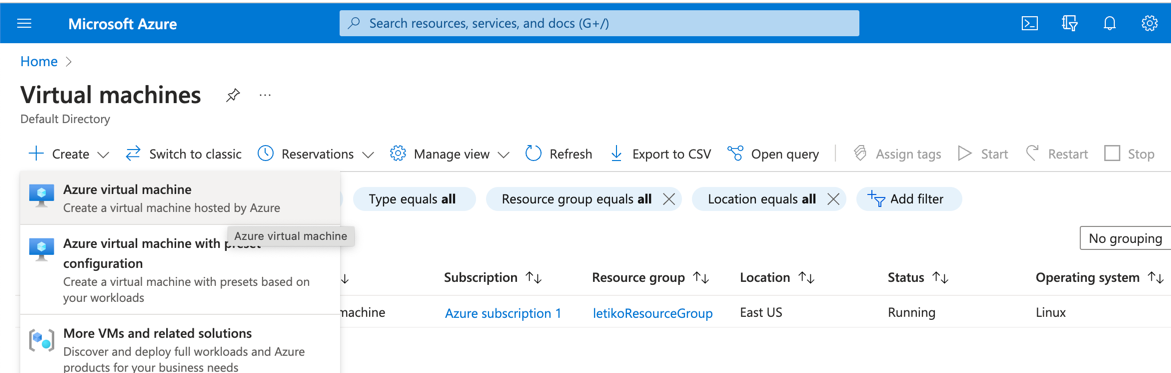The image size is (1171, 373).
Task: Click Open query in toolbar
Action: pos(773,154)
